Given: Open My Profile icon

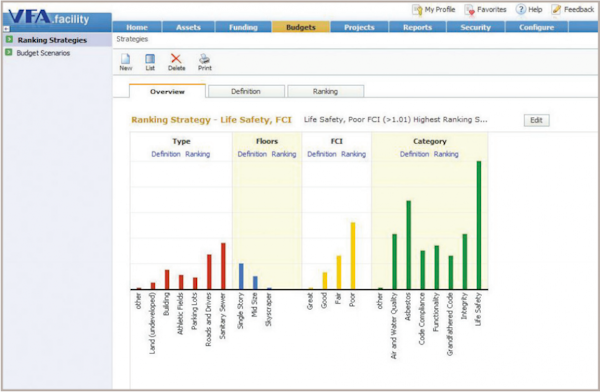Looking at the screenshot, I should (x=417, y=10).
